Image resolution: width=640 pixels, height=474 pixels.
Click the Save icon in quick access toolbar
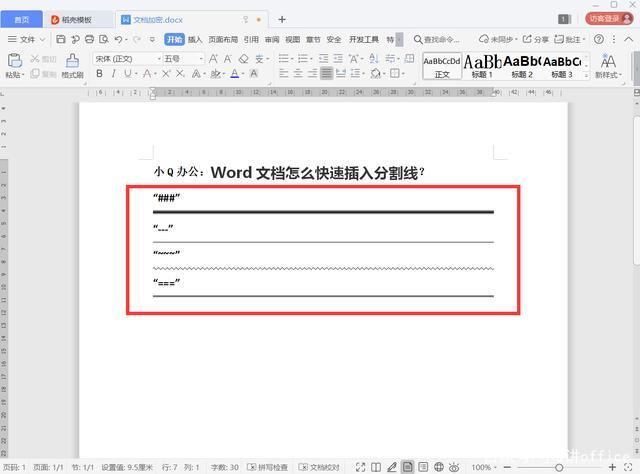coord(61,39)
